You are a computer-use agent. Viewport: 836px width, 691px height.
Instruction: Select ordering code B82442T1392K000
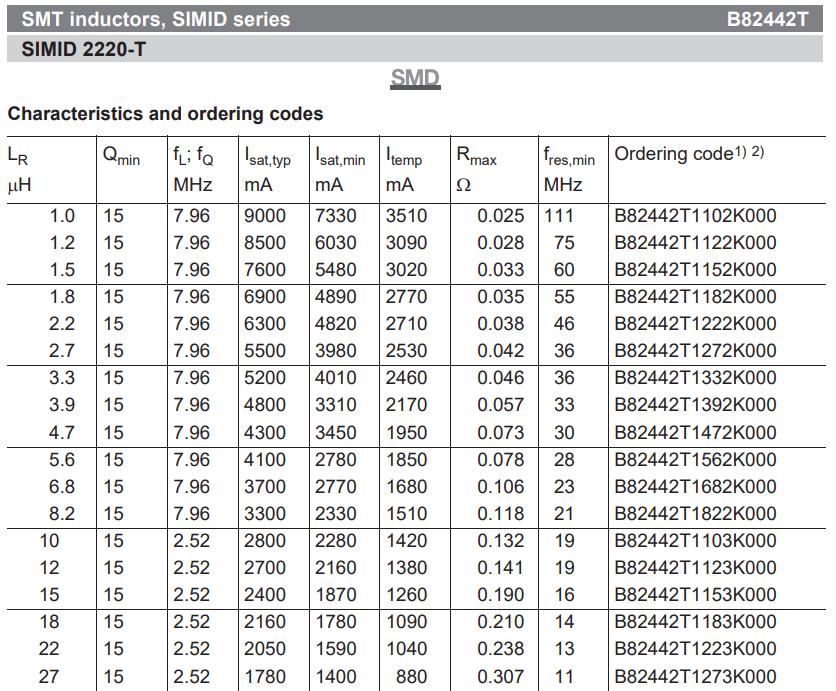point(695,405)
